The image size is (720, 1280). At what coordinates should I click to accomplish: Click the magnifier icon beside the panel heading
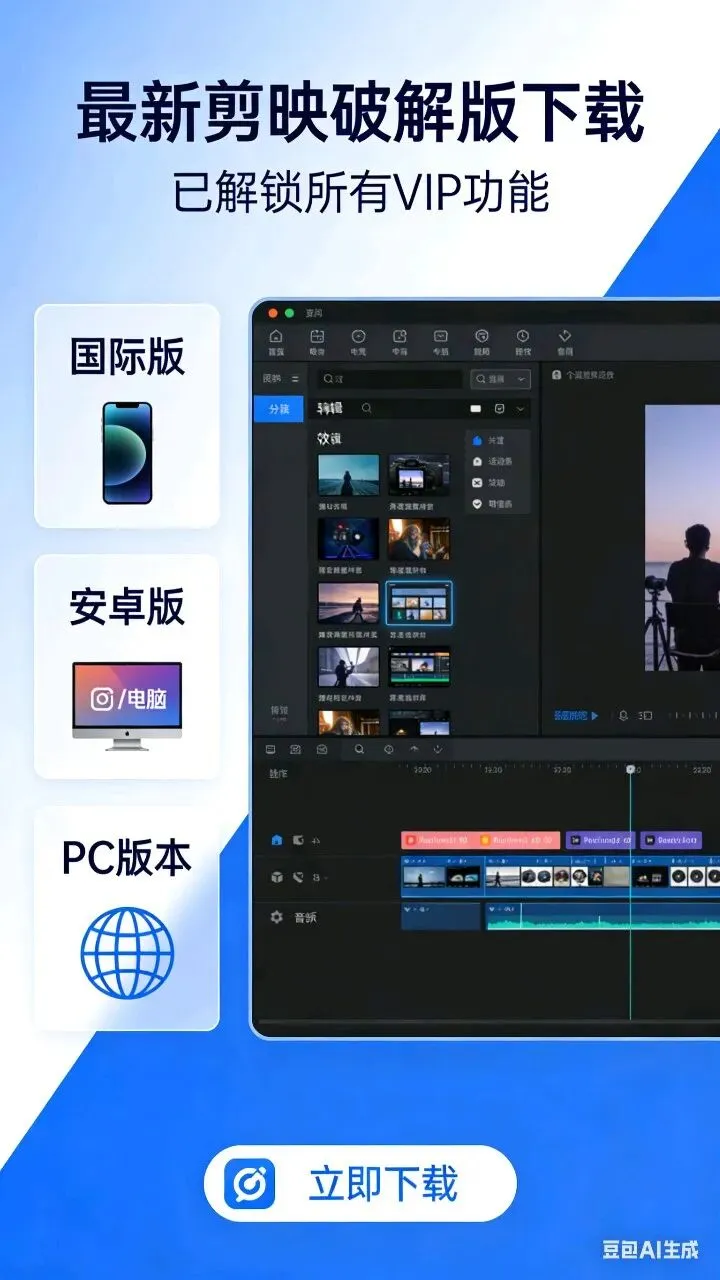click(367, 409)
